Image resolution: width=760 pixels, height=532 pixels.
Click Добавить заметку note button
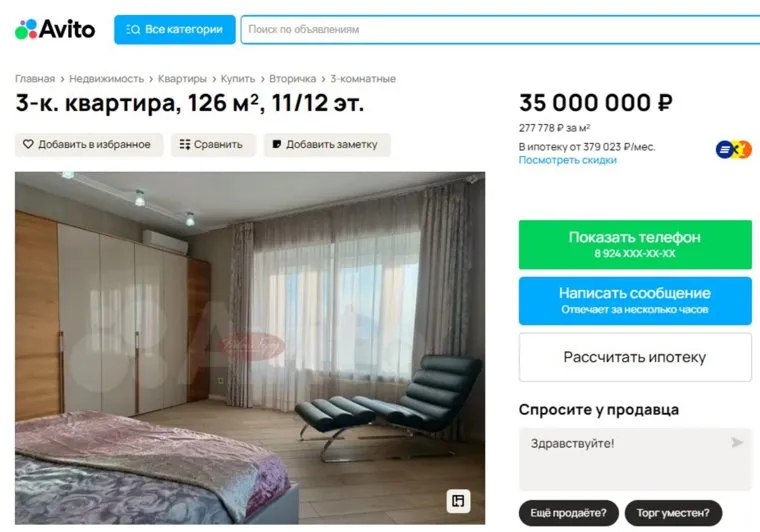pyautogui.click(x=327, y=144)
